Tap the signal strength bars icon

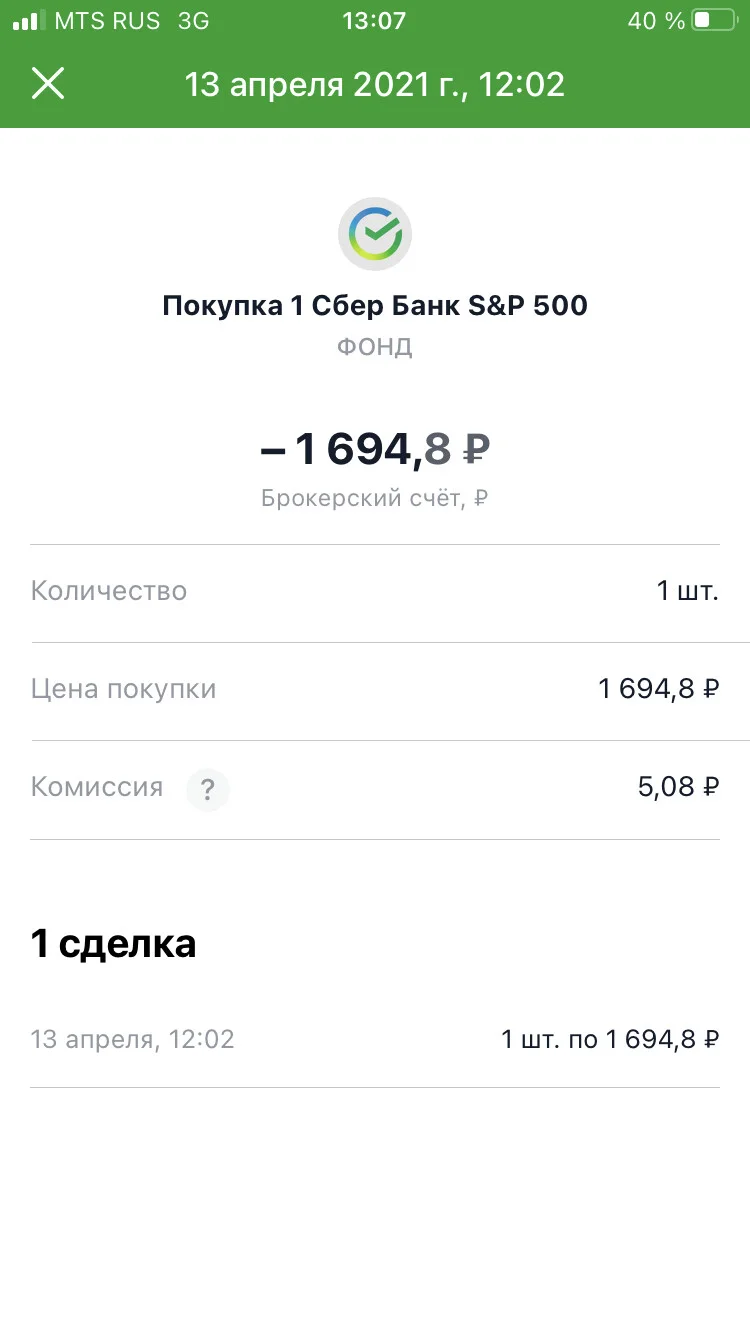pyautogui.click(x=29, y=20)
